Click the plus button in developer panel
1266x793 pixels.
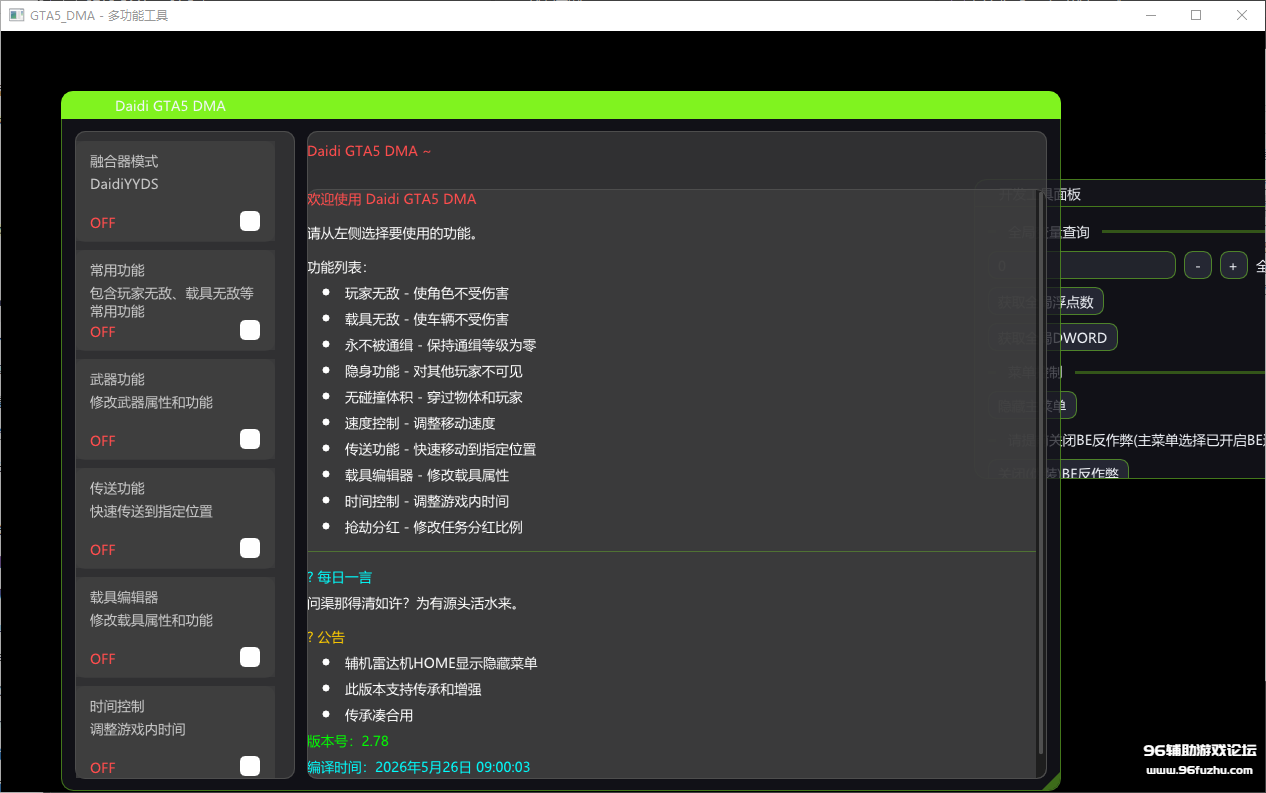click(1233, 265)
